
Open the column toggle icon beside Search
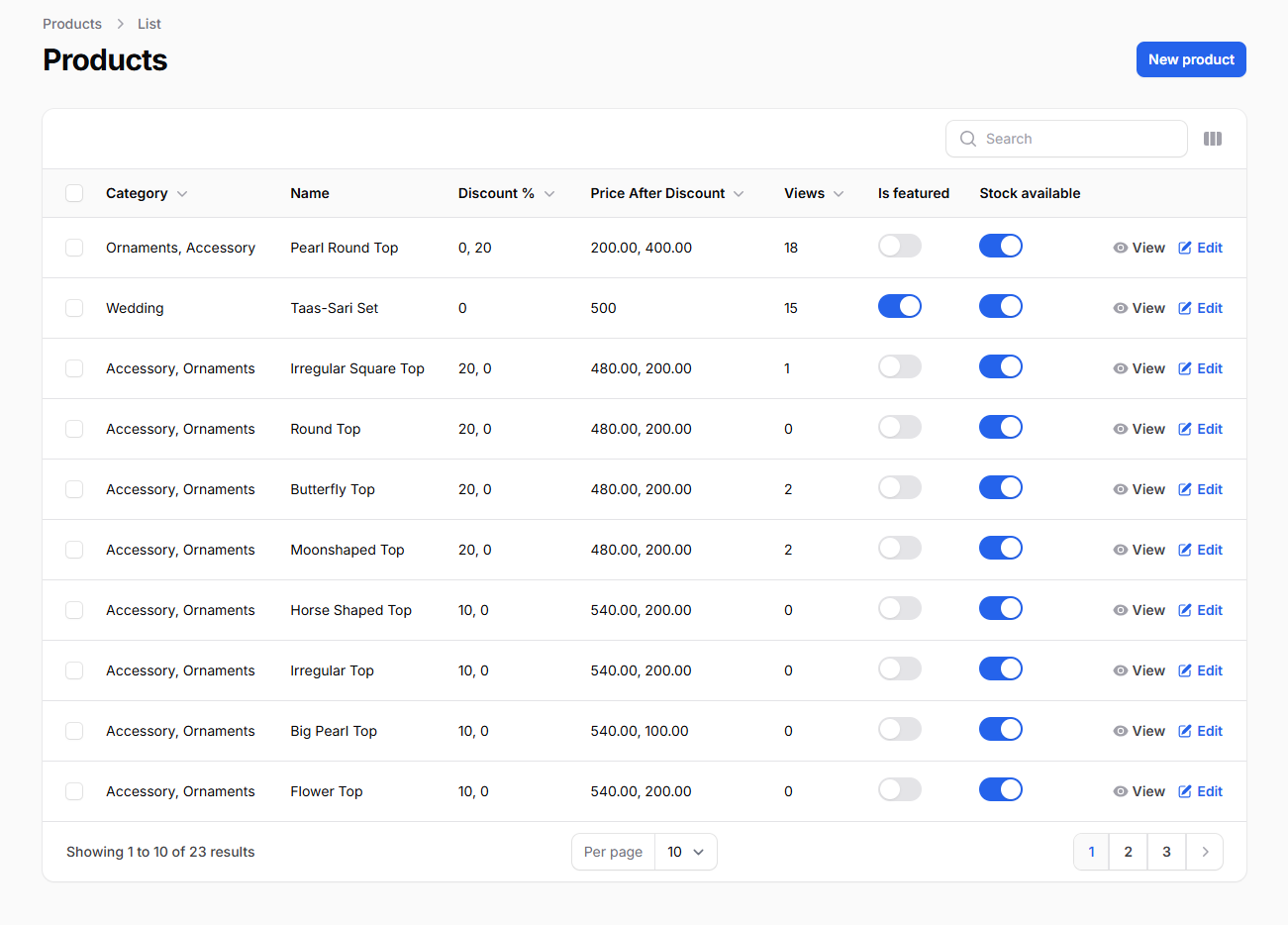1212,139
